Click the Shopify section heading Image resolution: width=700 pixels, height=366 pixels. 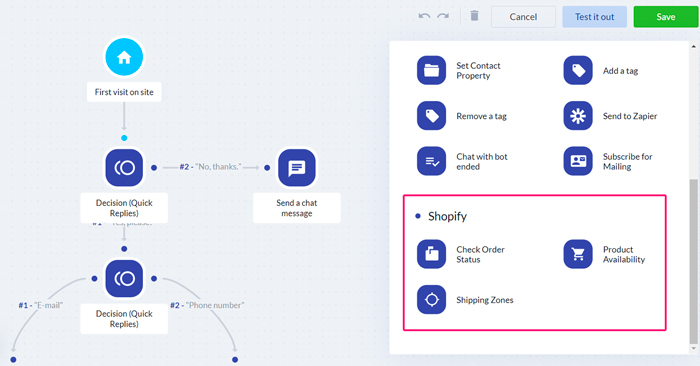coord(447,216)
